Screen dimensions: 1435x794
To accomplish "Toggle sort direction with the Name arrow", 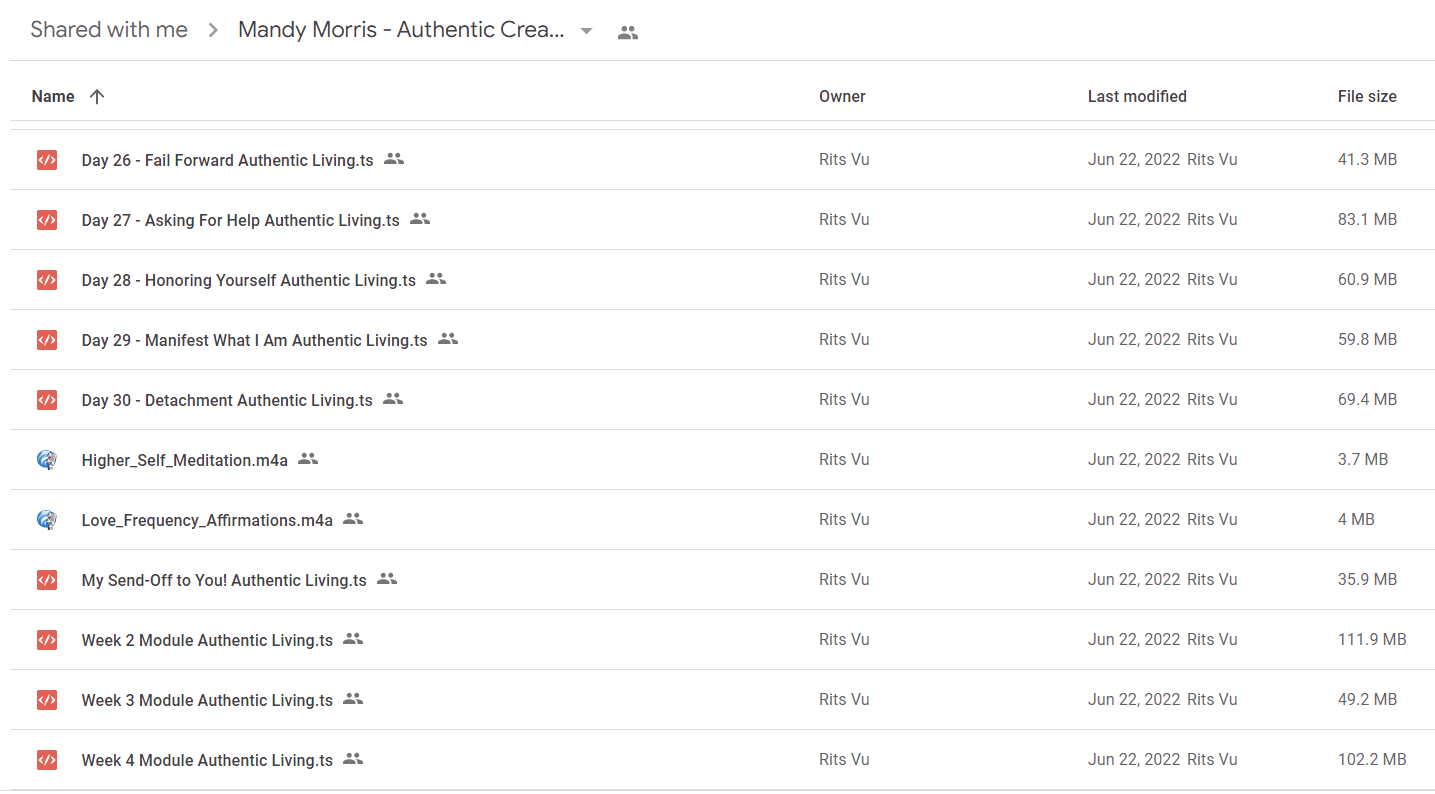I will coord(96,96).
